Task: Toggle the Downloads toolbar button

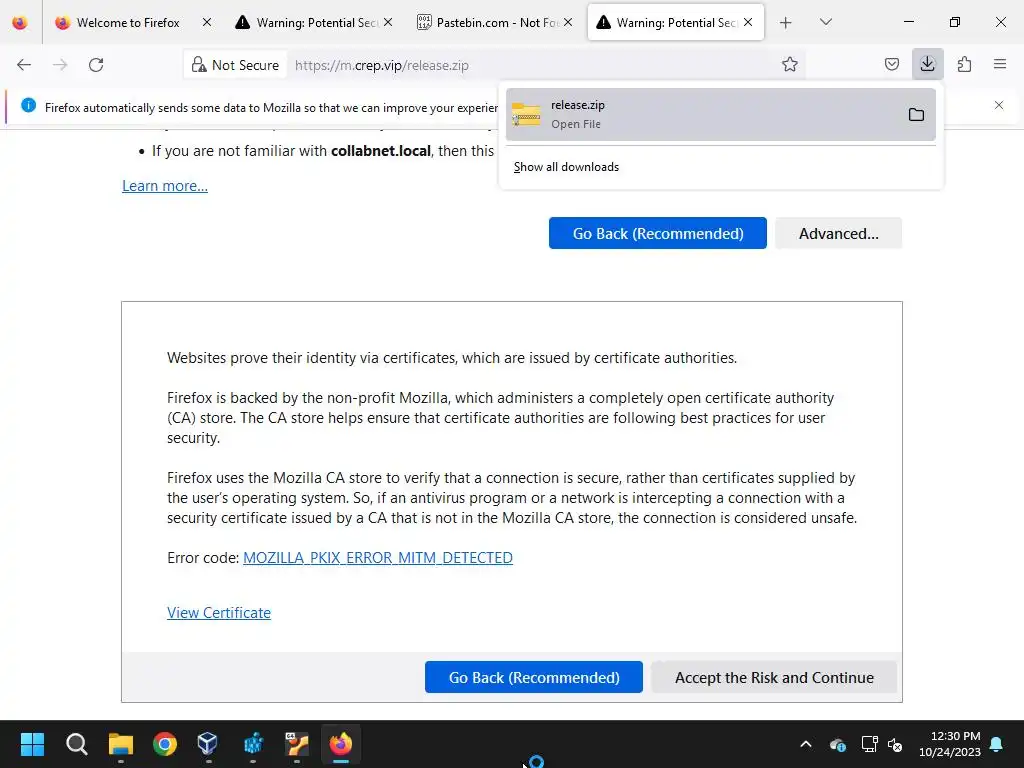Action: click(x=927, y=64)
